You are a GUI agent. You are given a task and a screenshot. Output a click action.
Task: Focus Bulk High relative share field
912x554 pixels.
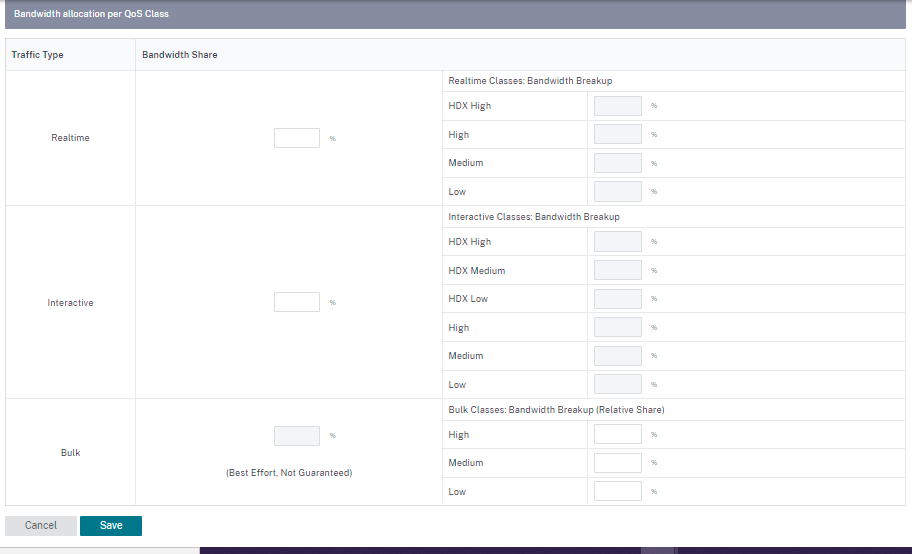pyautogui.click(x=618, y=434)
